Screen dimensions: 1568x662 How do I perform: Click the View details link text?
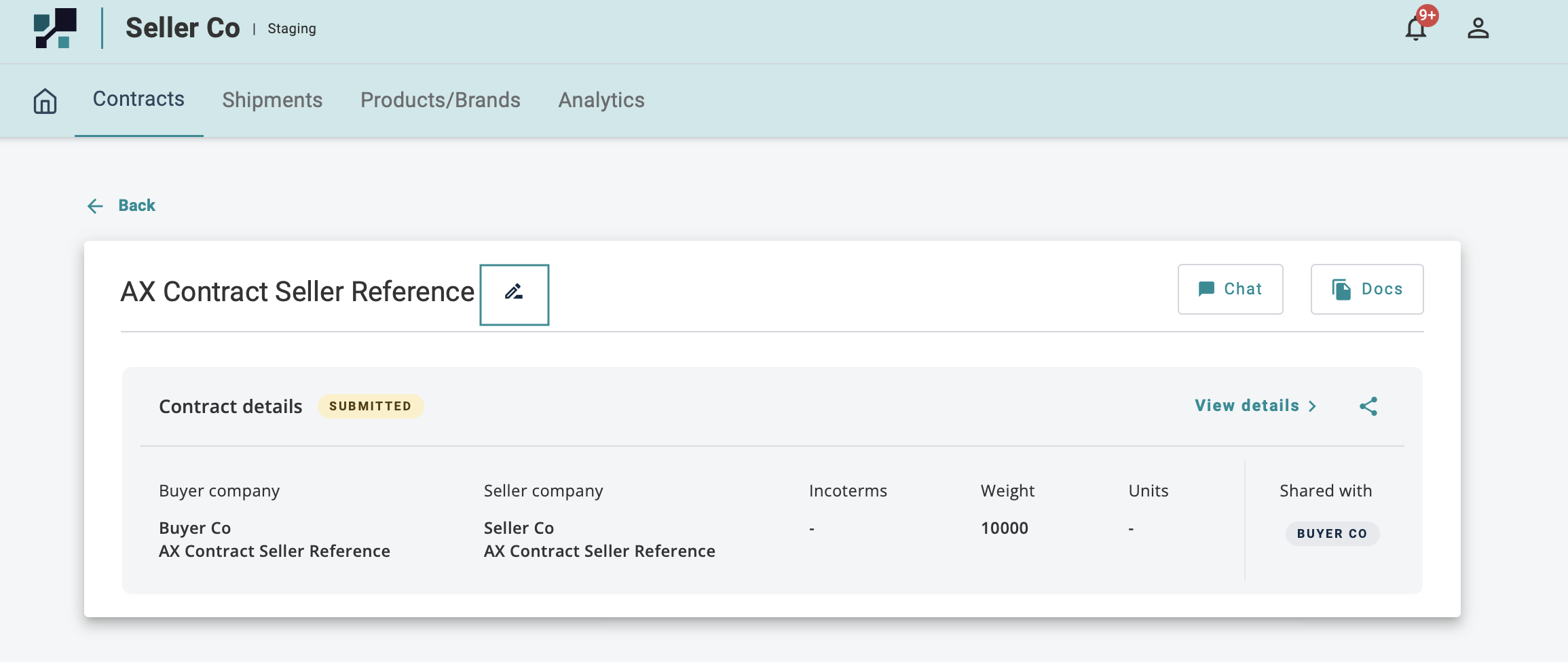click(1246, 406)
